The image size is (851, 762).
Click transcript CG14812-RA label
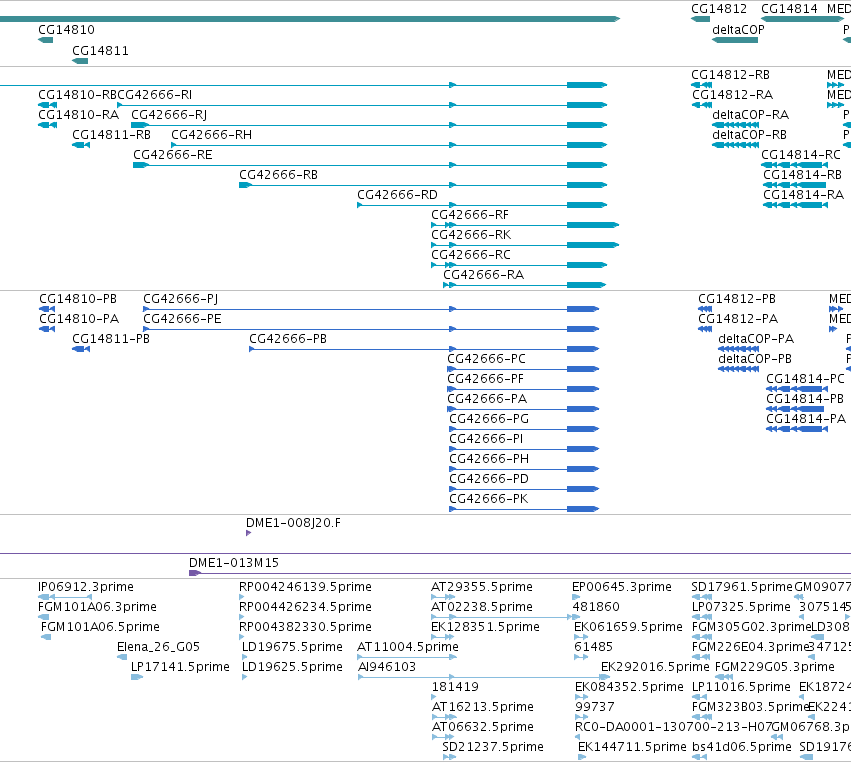(x=733, y=95)
